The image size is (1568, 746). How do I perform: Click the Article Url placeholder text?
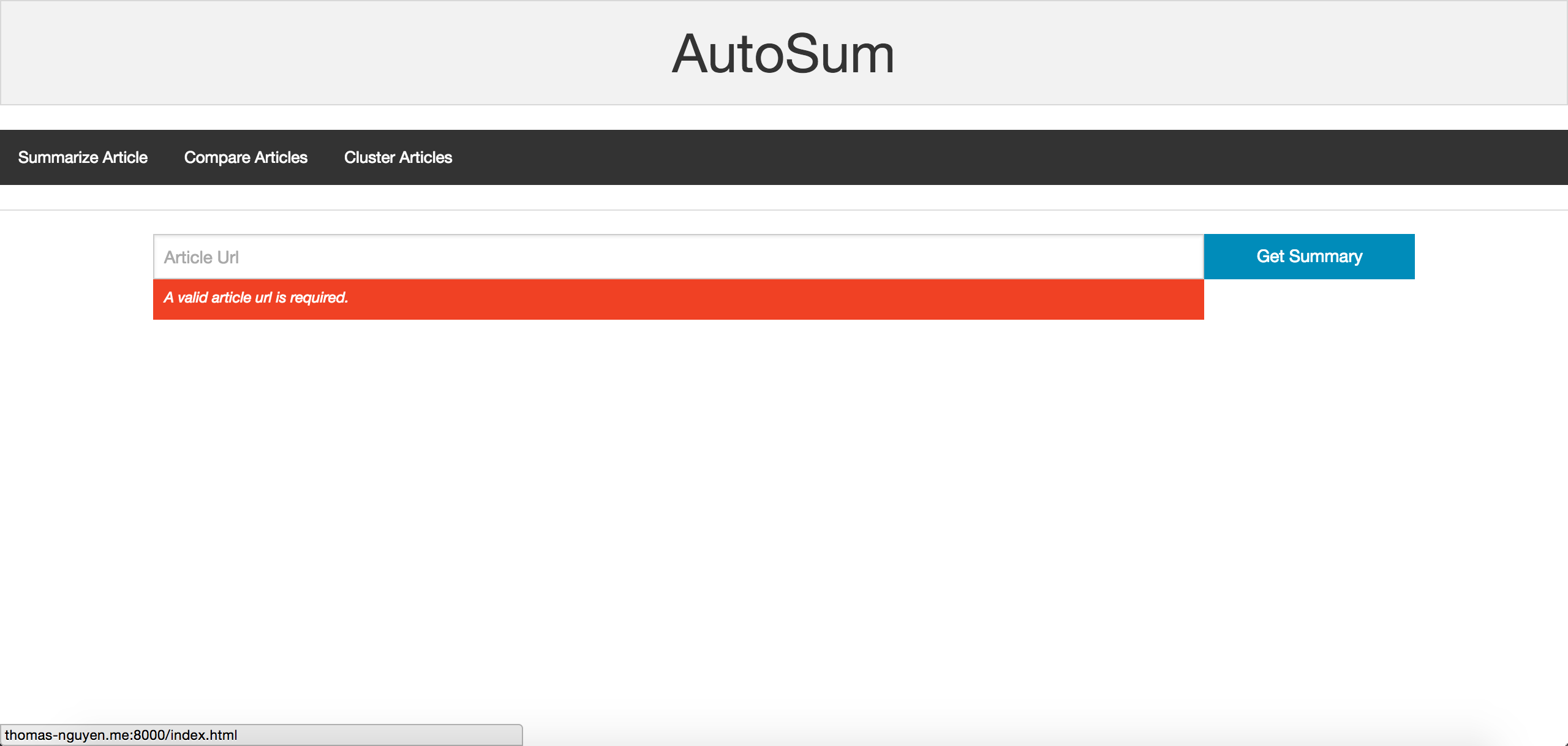tap(202, 257)
